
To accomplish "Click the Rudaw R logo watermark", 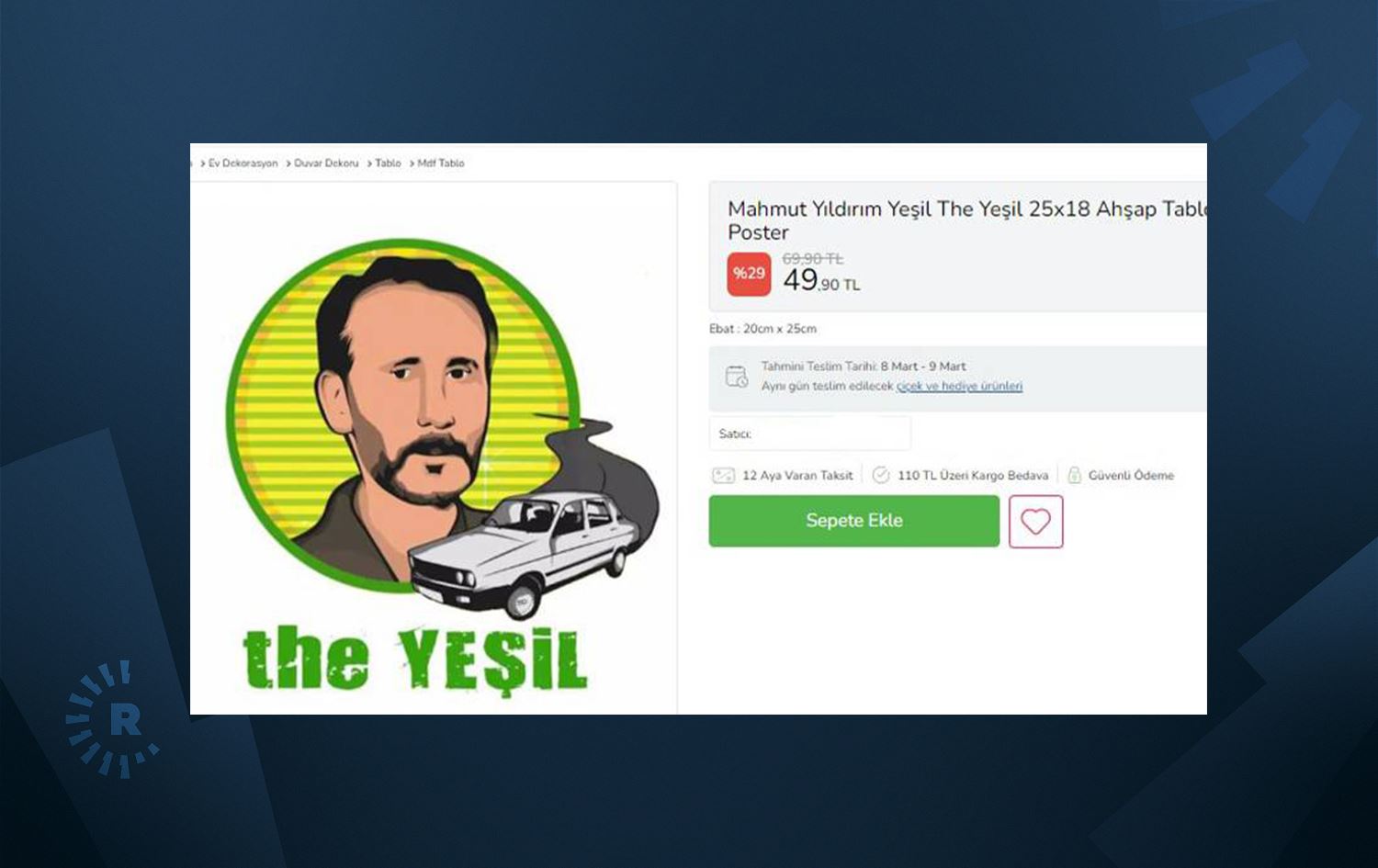I will pos(113,719).
